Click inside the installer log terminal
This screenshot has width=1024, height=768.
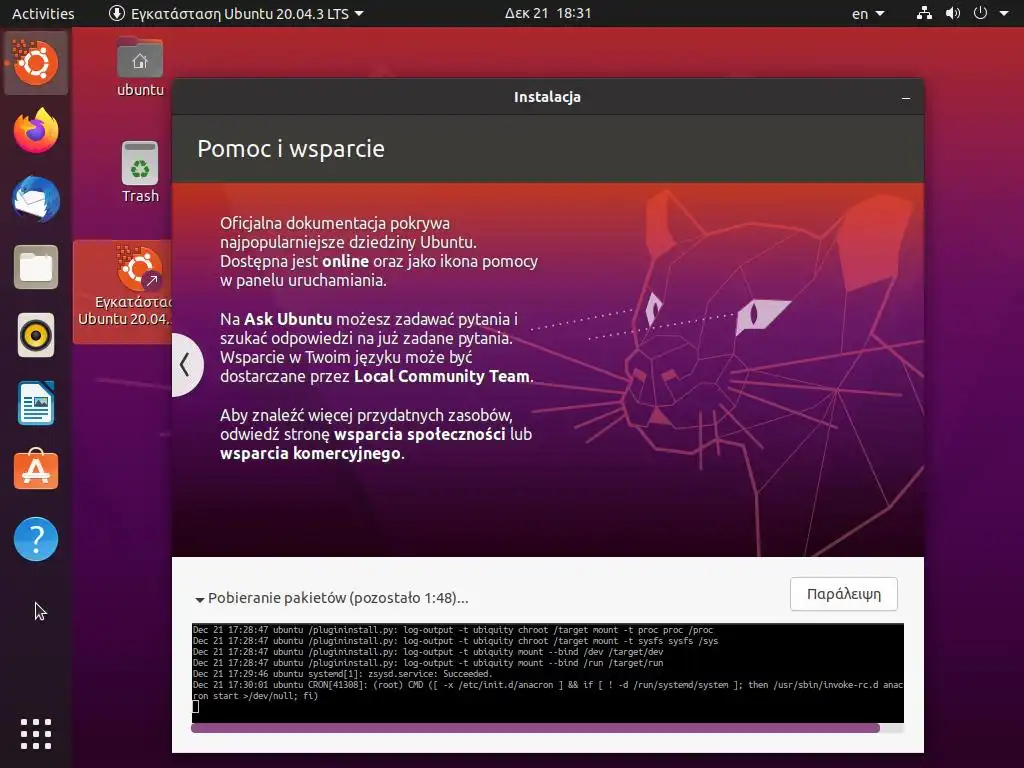click(547, 673)
